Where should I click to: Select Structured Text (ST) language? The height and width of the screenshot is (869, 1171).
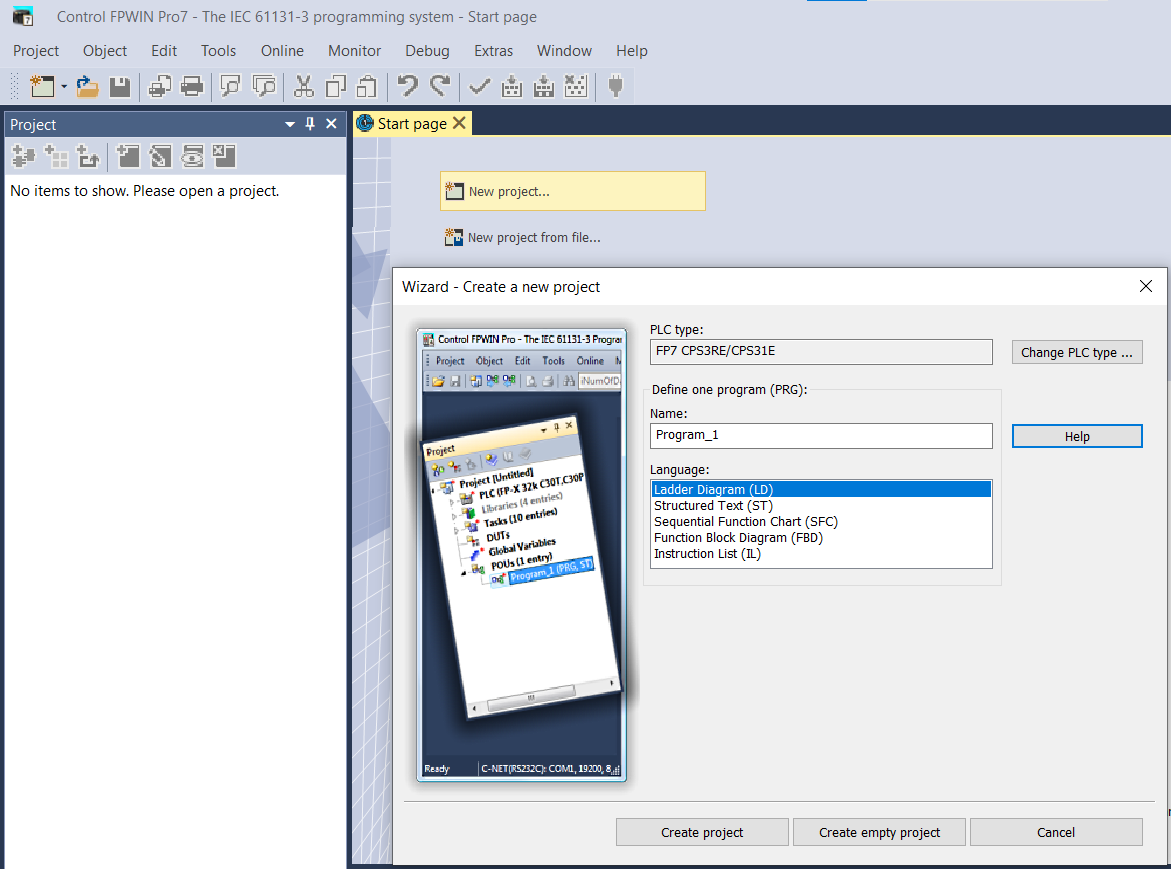click(x=713, y=506)
